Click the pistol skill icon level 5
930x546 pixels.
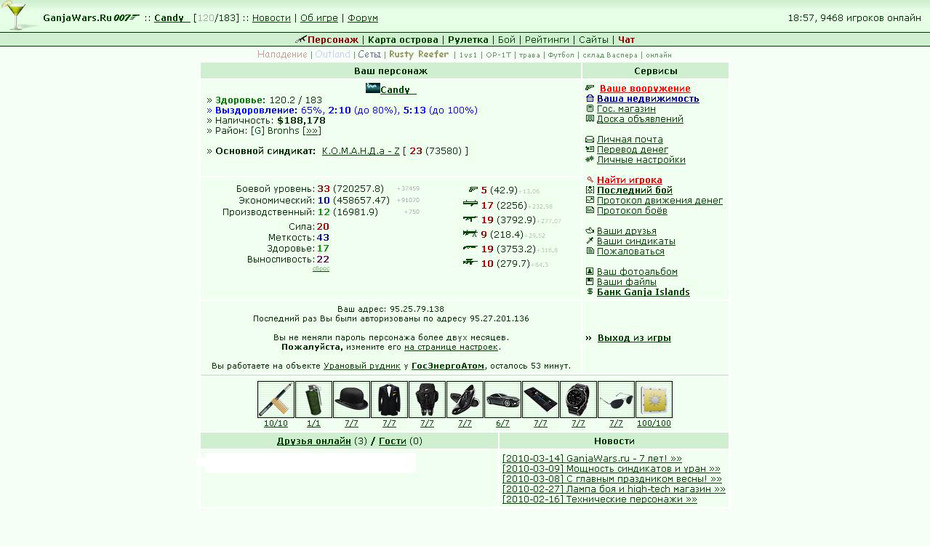point(473,190)
